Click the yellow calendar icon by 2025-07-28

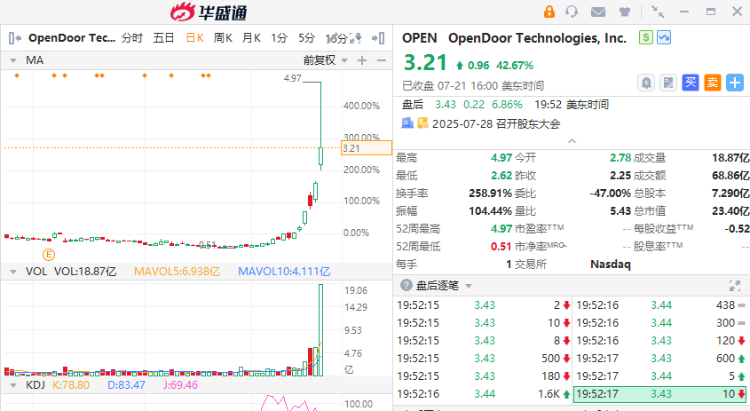click(x=423, y=123)
